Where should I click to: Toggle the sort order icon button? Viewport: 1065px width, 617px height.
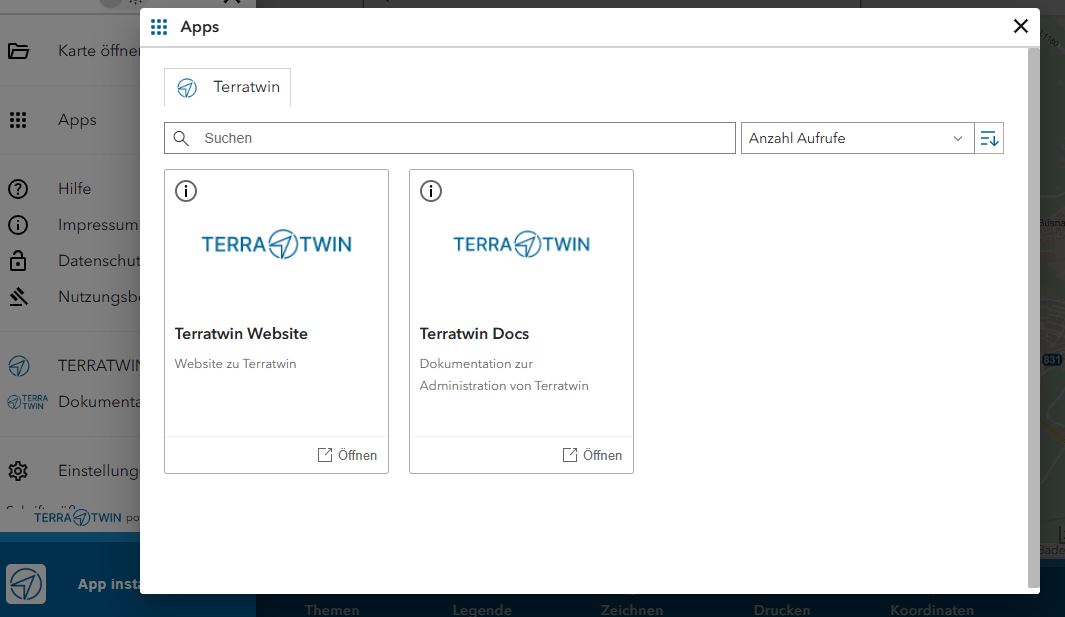click(x=989, y=138)
